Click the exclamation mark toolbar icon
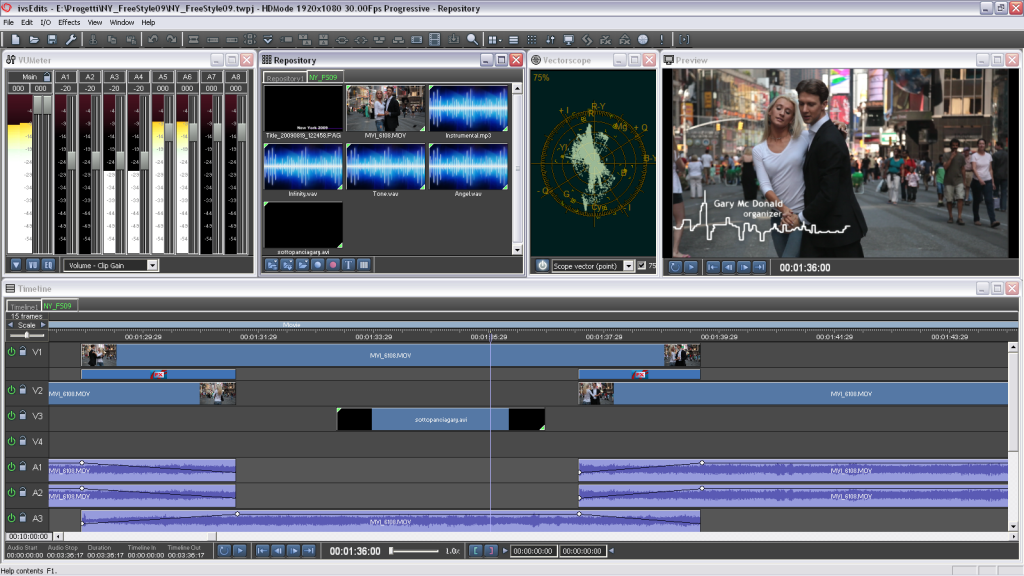This screenshot has width=1024, height=576. 662,40
